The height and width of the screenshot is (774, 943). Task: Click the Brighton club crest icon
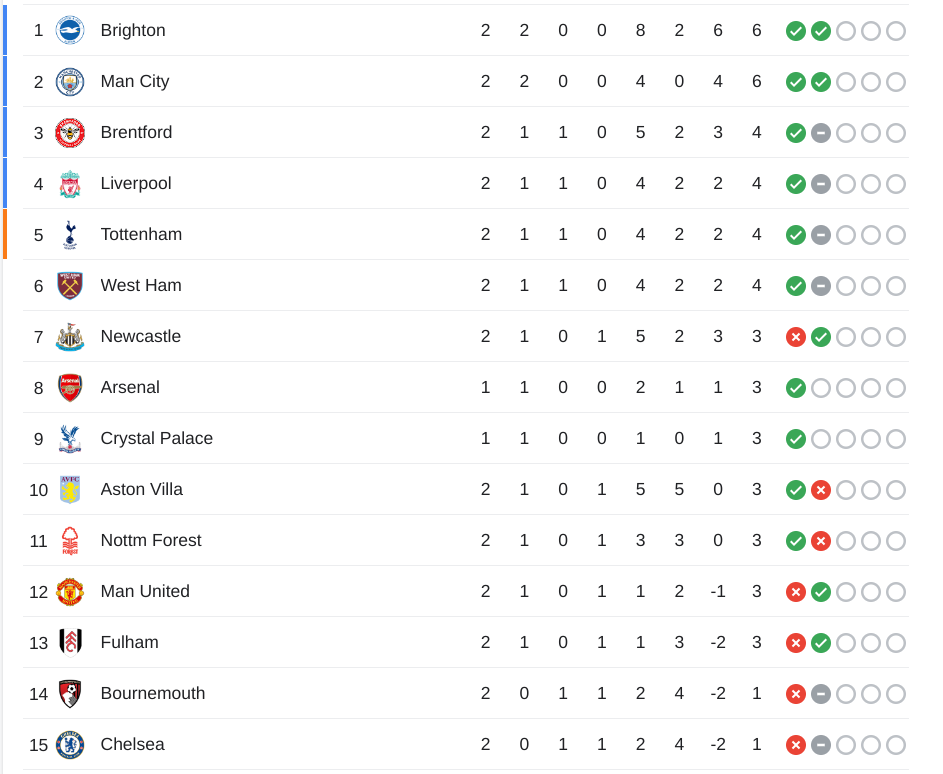pyautogui.click(x=70, y=30)
